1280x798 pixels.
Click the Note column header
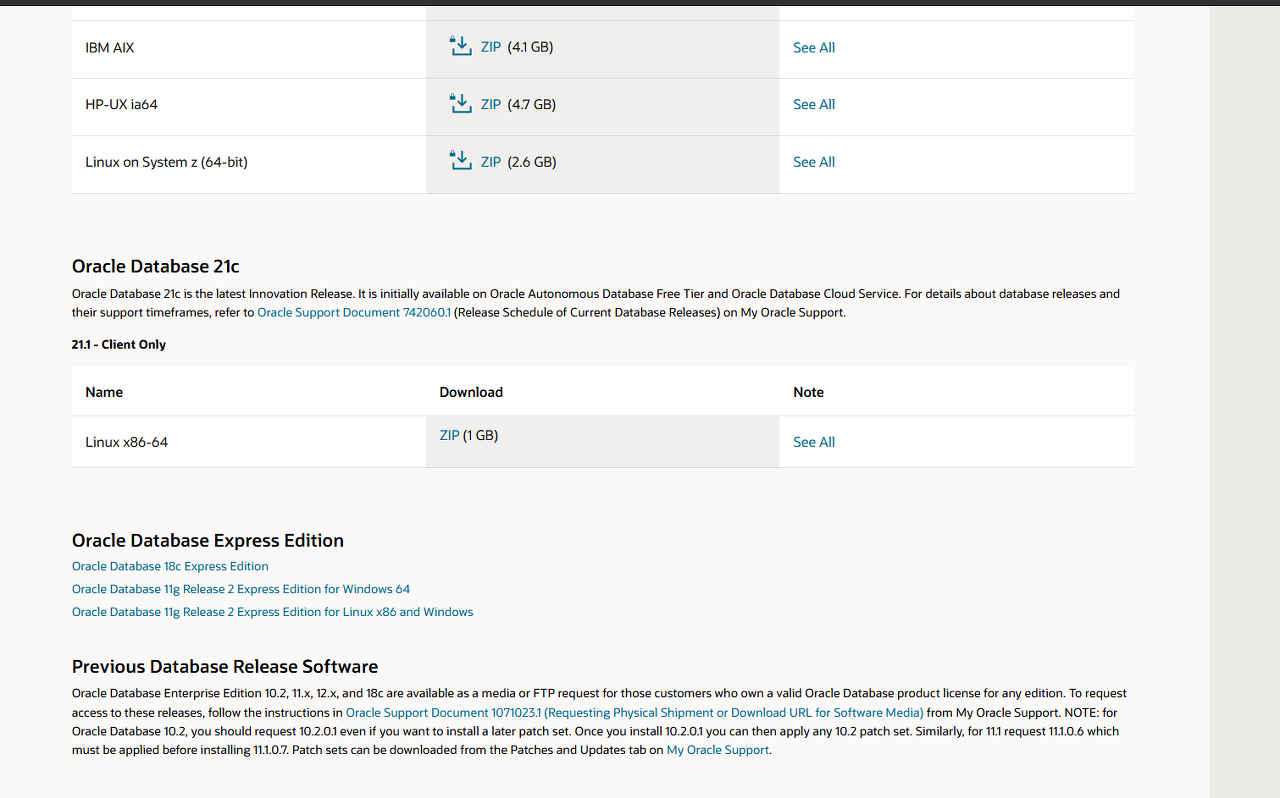[x=809, y=392]
